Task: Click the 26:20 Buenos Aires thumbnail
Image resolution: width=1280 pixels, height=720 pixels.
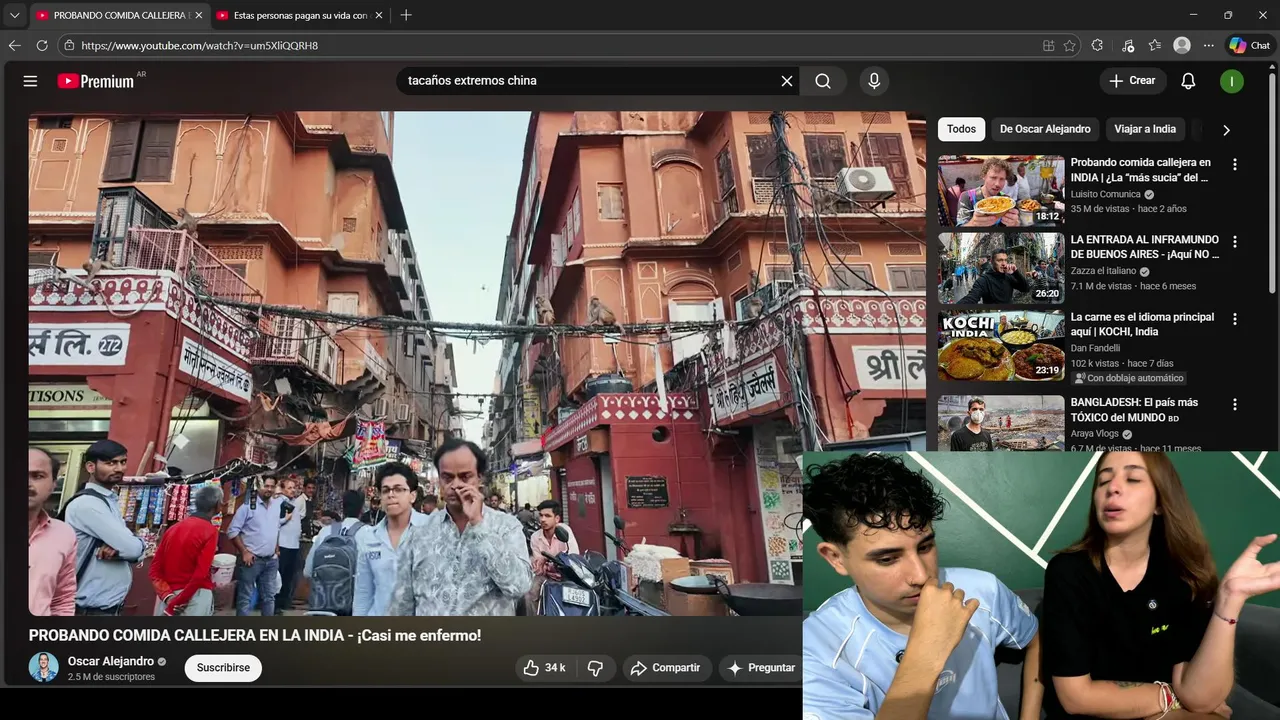Action: tap(1001, 268)
